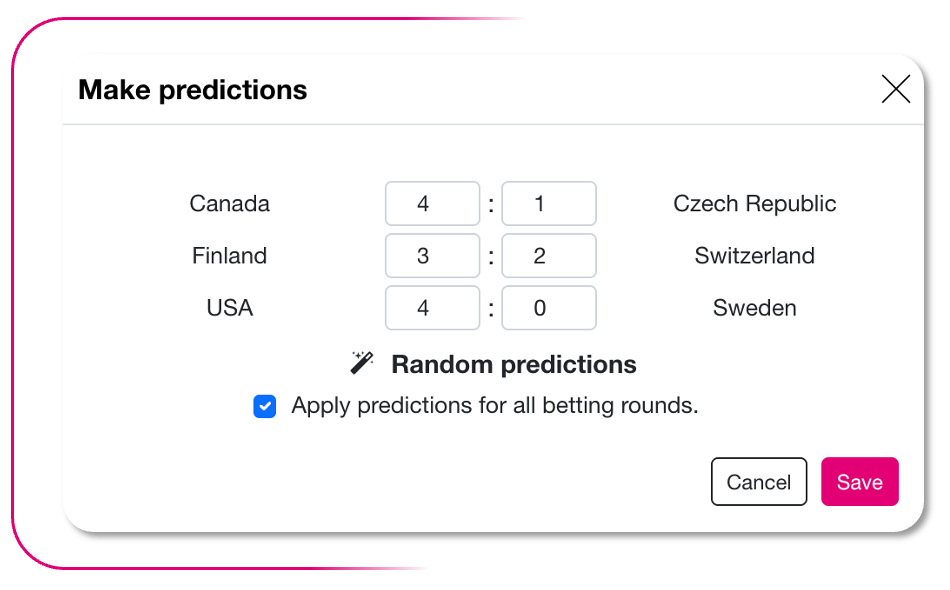Click the Sweden team label
The width and height of the screenshot is (950, 590).
pyautogui.click(x=754, y=308)
